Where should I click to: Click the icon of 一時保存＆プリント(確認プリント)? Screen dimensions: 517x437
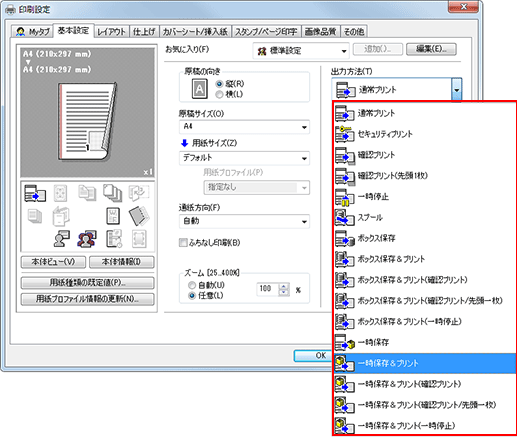[x=344, y=384]
